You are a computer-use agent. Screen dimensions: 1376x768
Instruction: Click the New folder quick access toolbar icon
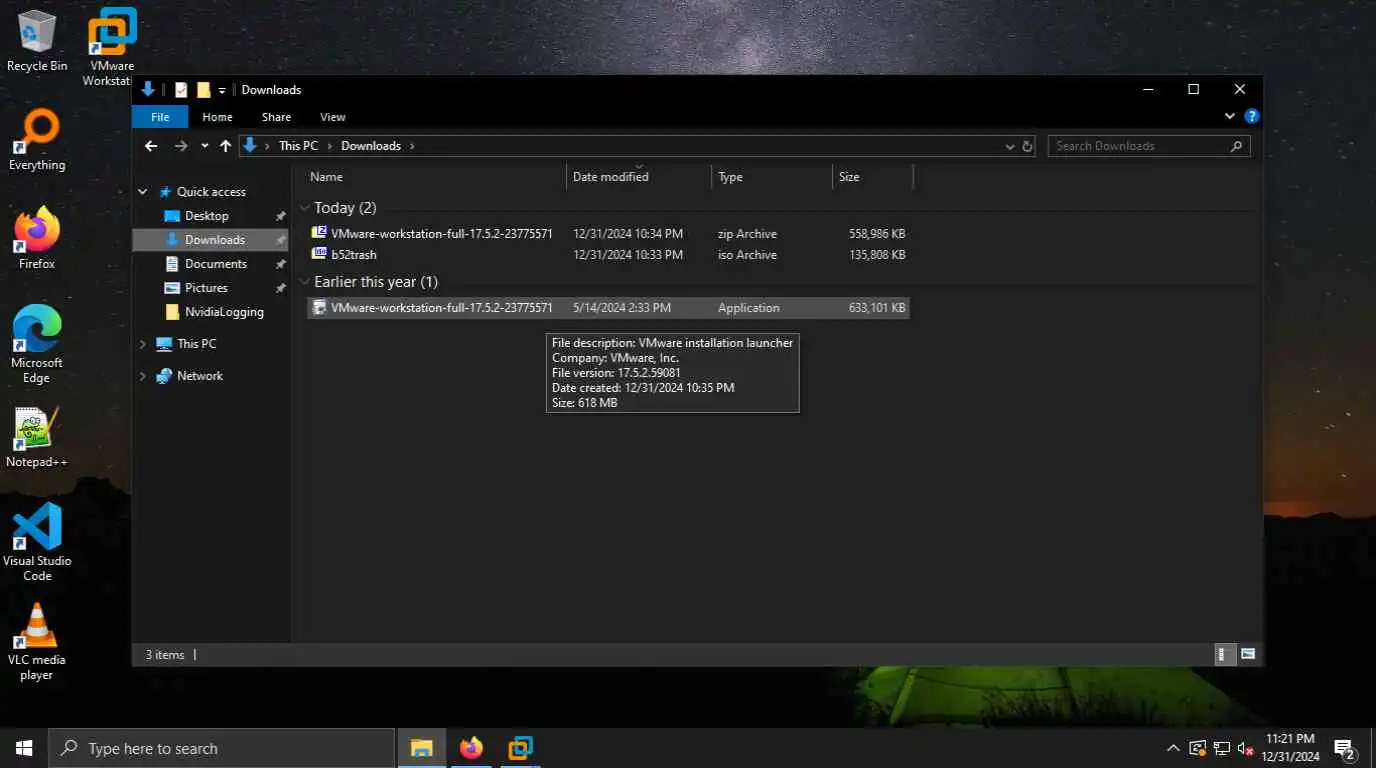coord(203,90)
